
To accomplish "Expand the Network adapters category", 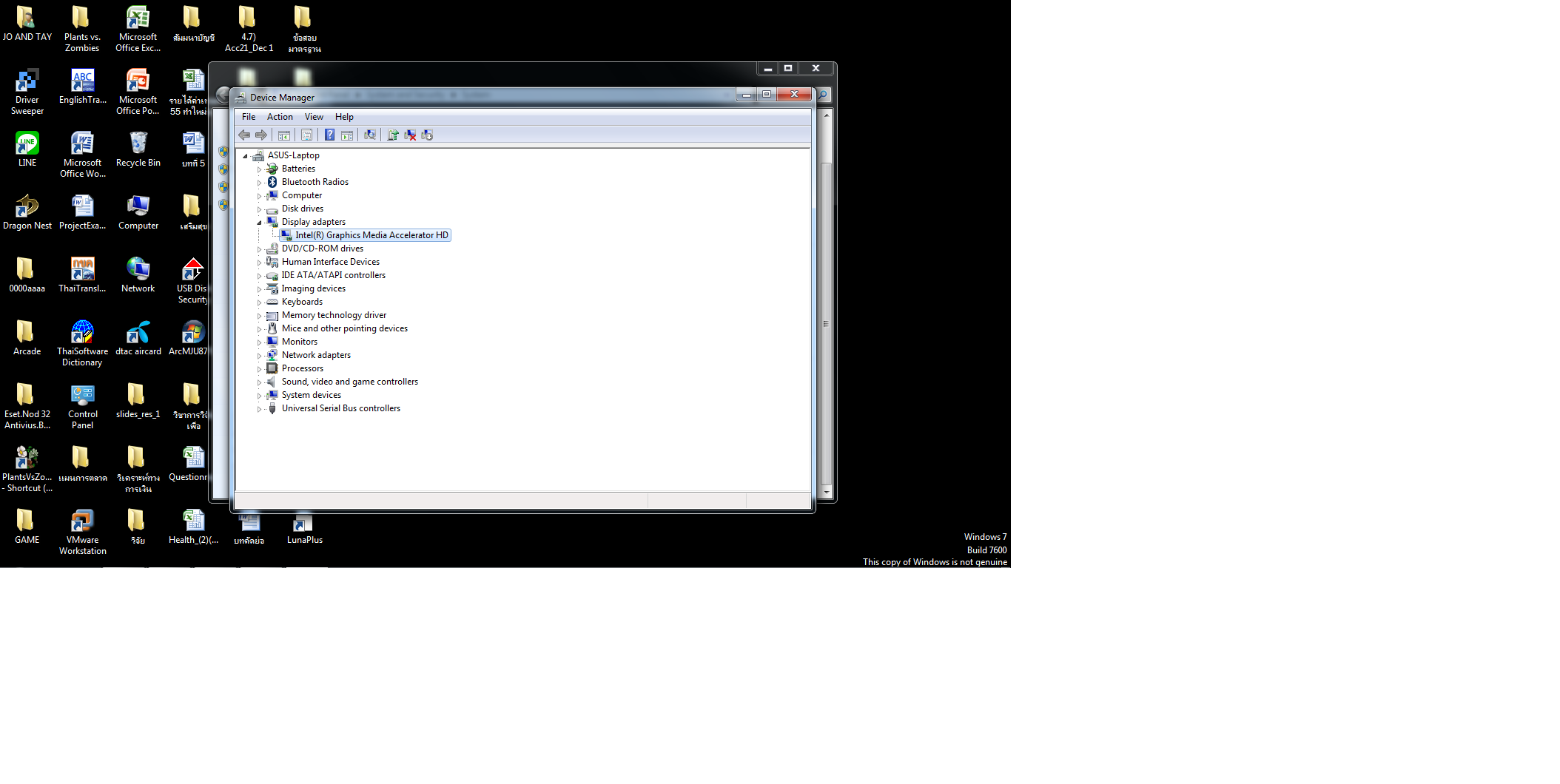I will tap(259, 356).
